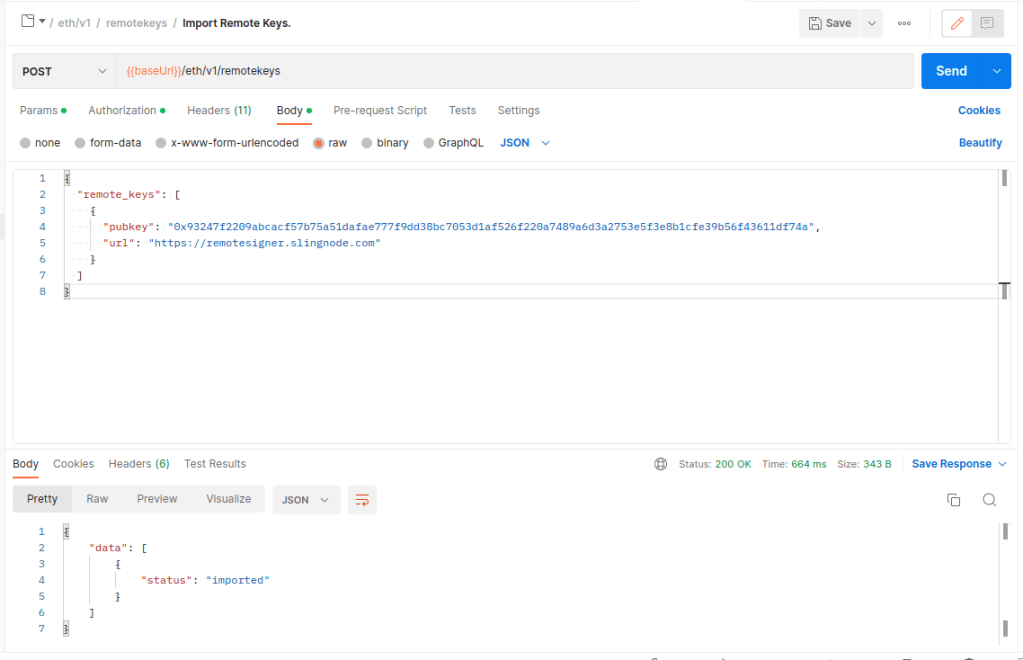The width and height of the screenshot is (1023, 660).
Task: Choose the form-data body option
Action: click(x=107, y=142)
